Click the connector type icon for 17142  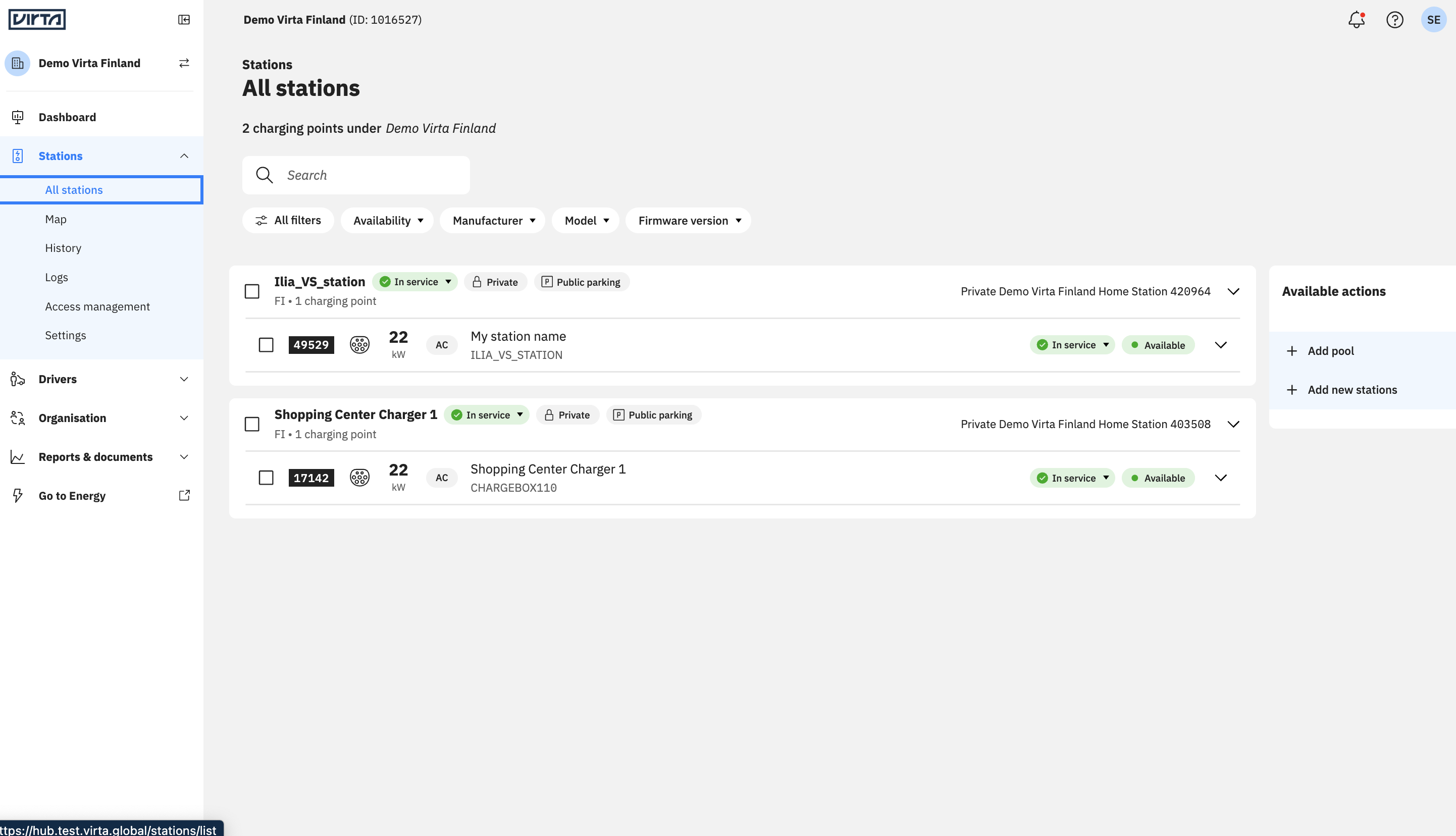click(x=360, y=478)
